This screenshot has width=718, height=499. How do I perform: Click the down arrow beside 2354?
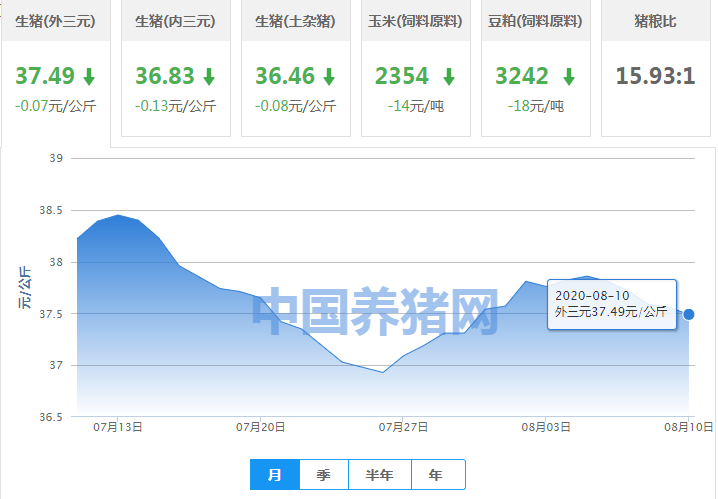pos(449,77)
